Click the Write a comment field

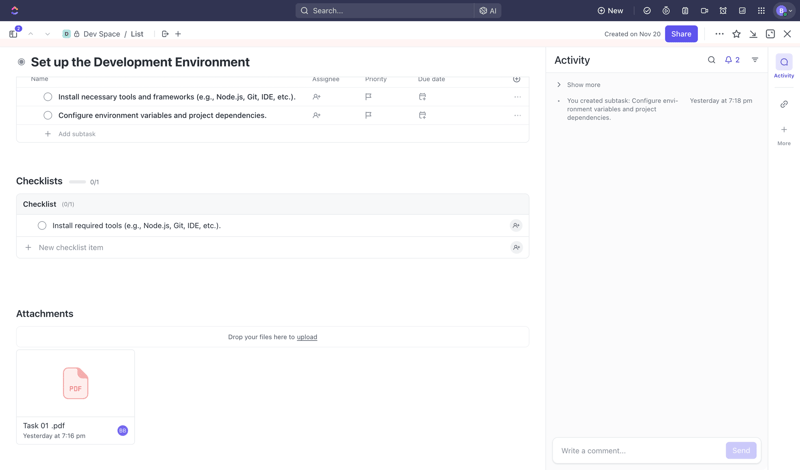pyautogui.click(x=641, y=451)
